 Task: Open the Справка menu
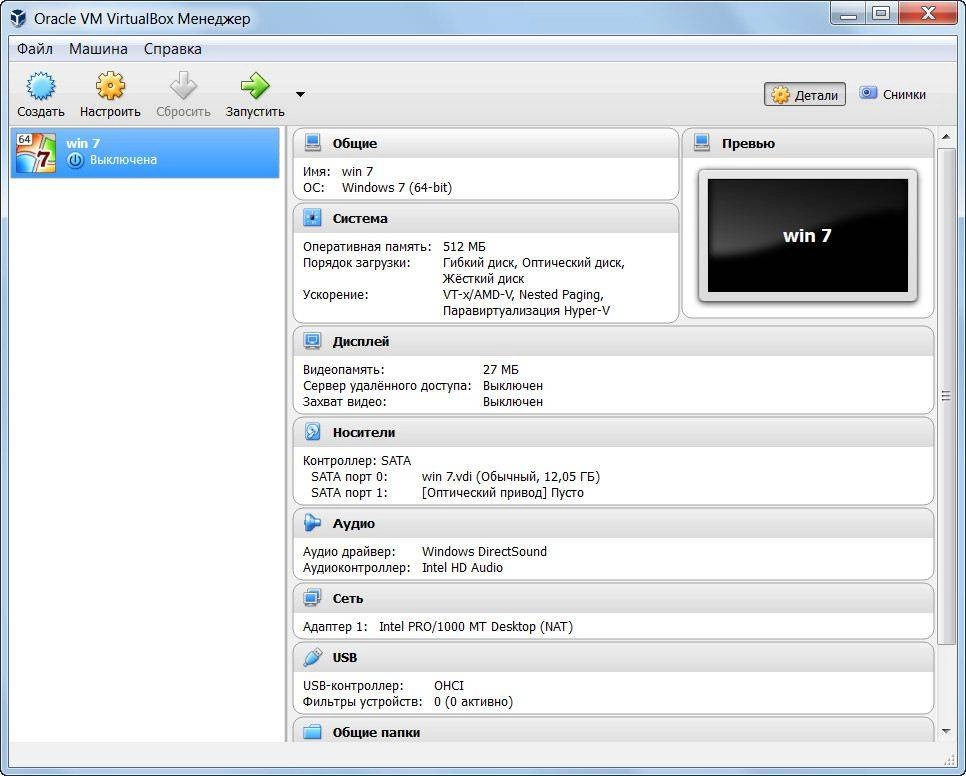point(172,49)
